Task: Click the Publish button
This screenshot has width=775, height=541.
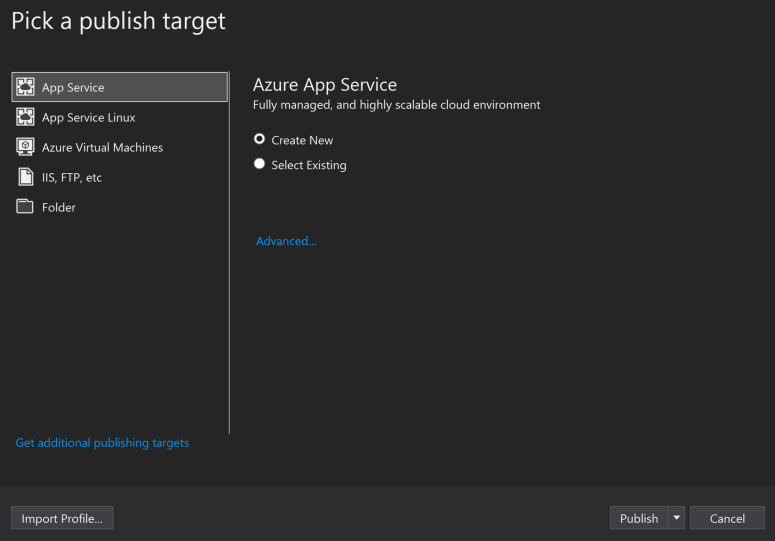Action: coord(639,518)
